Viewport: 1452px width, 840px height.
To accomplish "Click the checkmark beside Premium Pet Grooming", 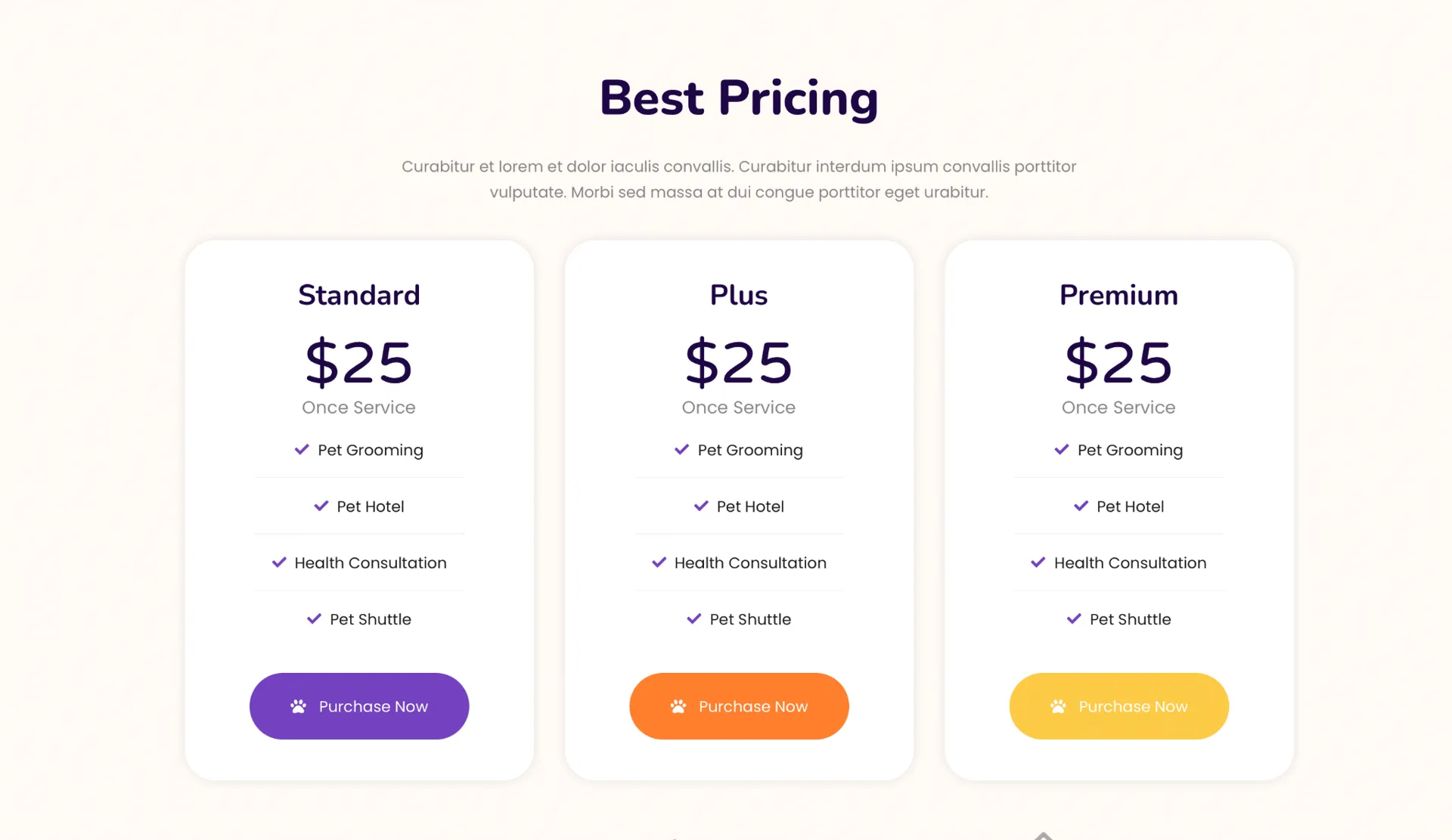I will (x=1062, y=450).
